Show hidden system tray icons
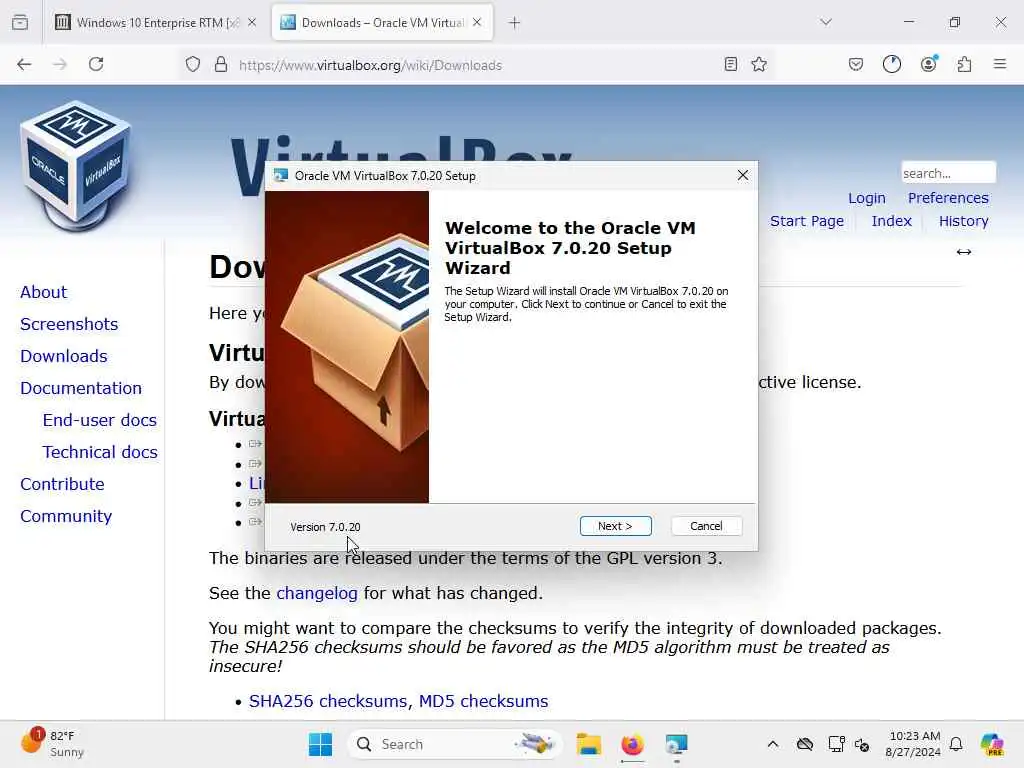Screen dimensions: 1024x768 (773, 744)
